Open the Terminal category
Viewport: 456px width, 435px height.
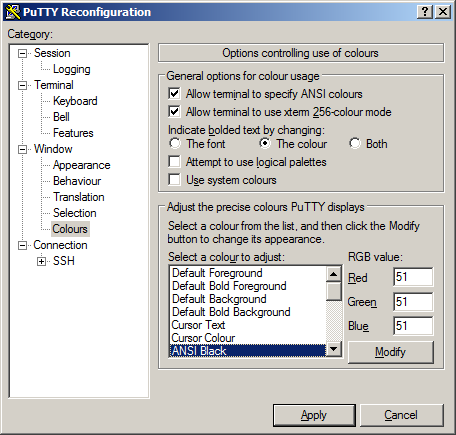point(54,85)
